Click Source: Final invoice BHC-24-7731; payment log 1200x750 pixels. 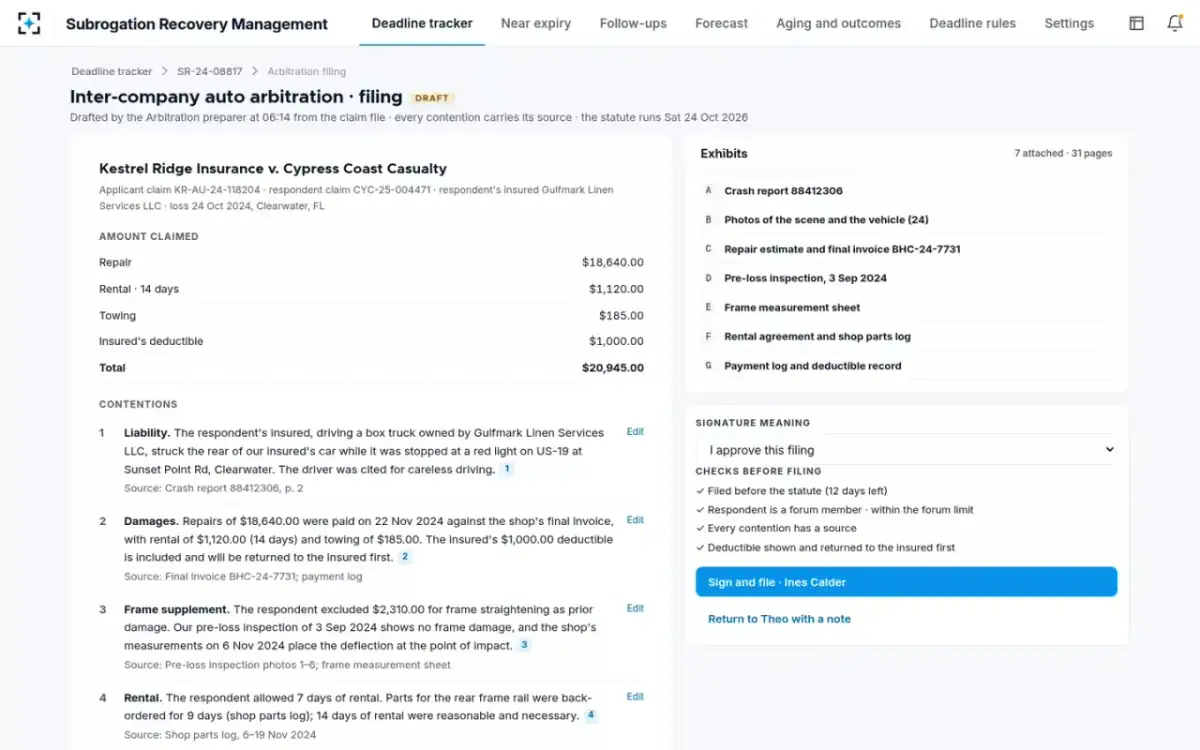tap(243, 576)
